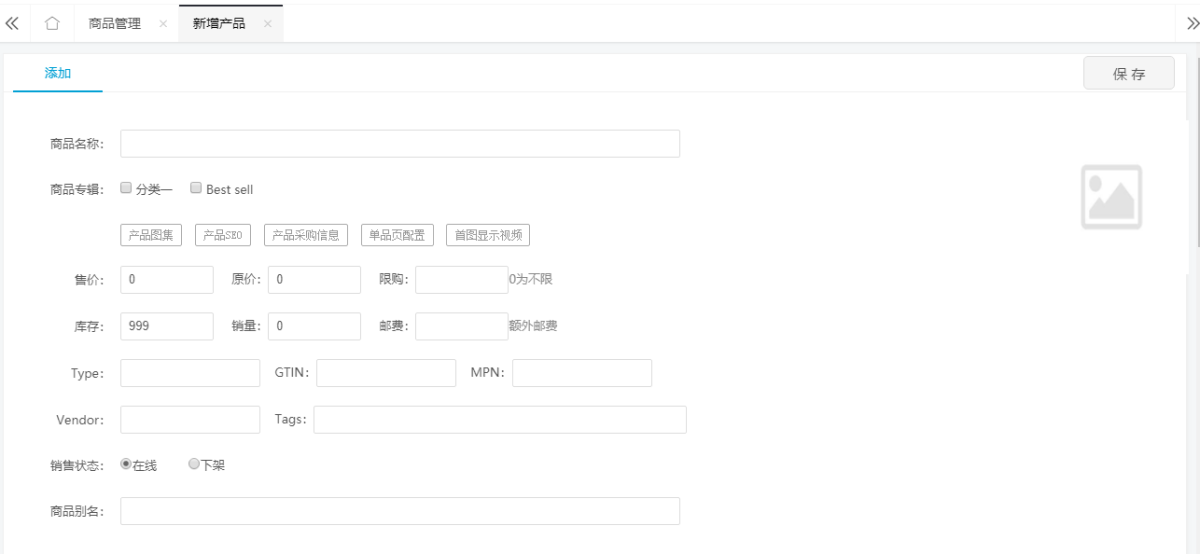
Task: Go to the home tab icon
Action: (53, 23)
